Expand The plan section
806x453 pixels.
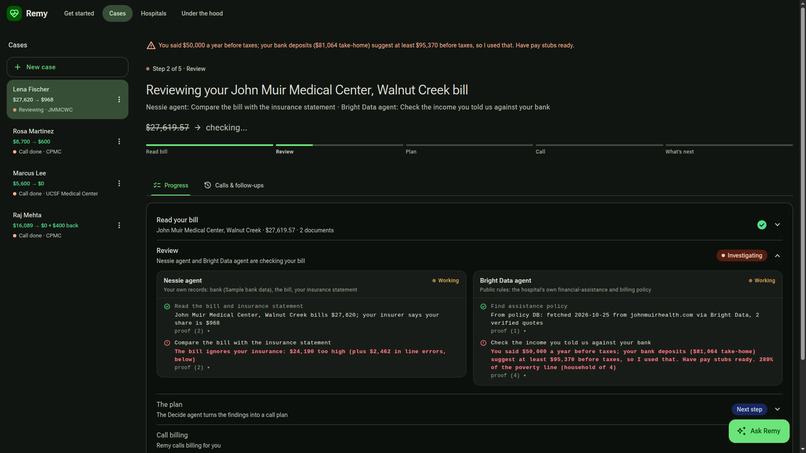(x=777, y=409)
